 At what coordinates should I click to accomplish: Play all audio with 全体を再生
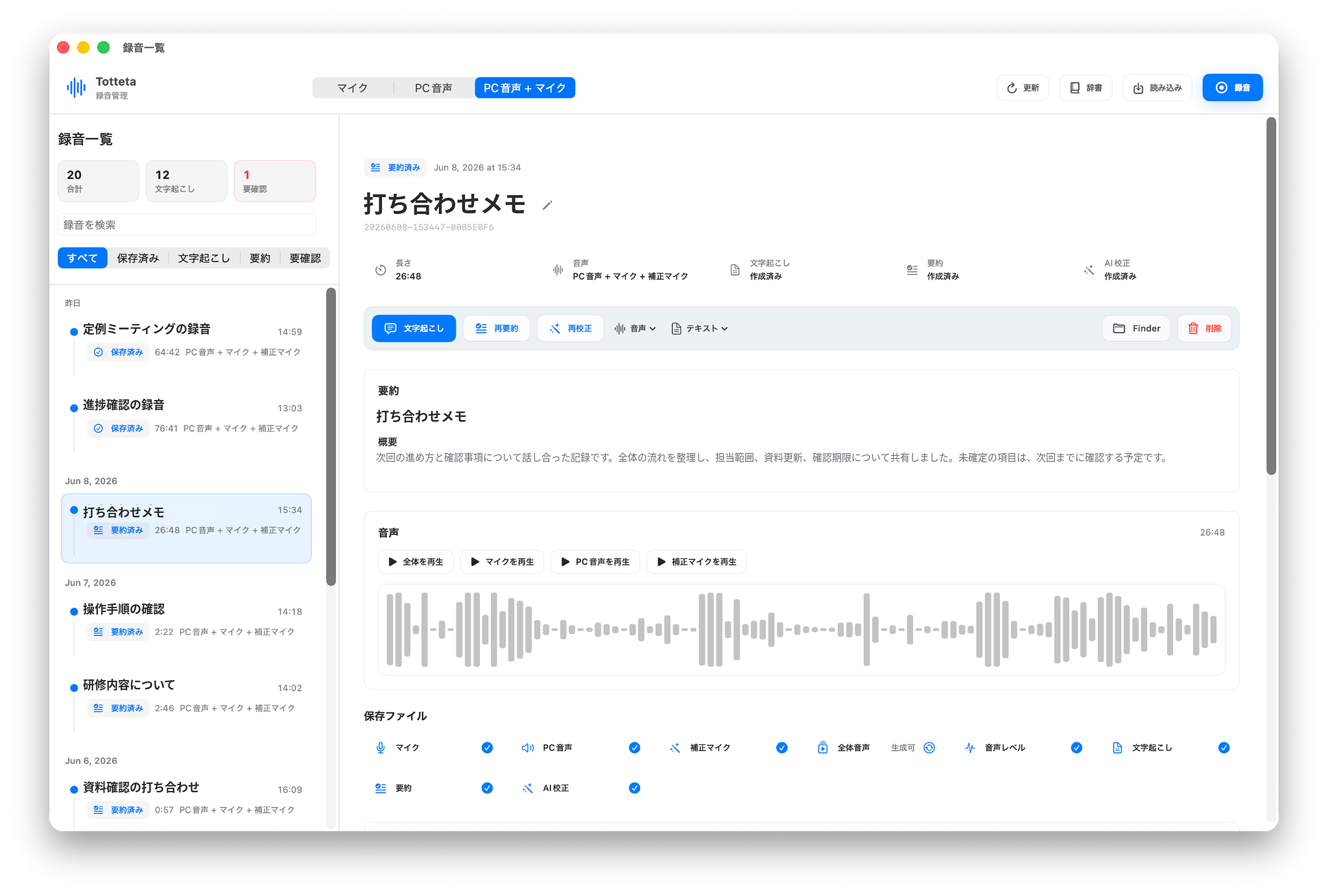(x=415, y=562)
